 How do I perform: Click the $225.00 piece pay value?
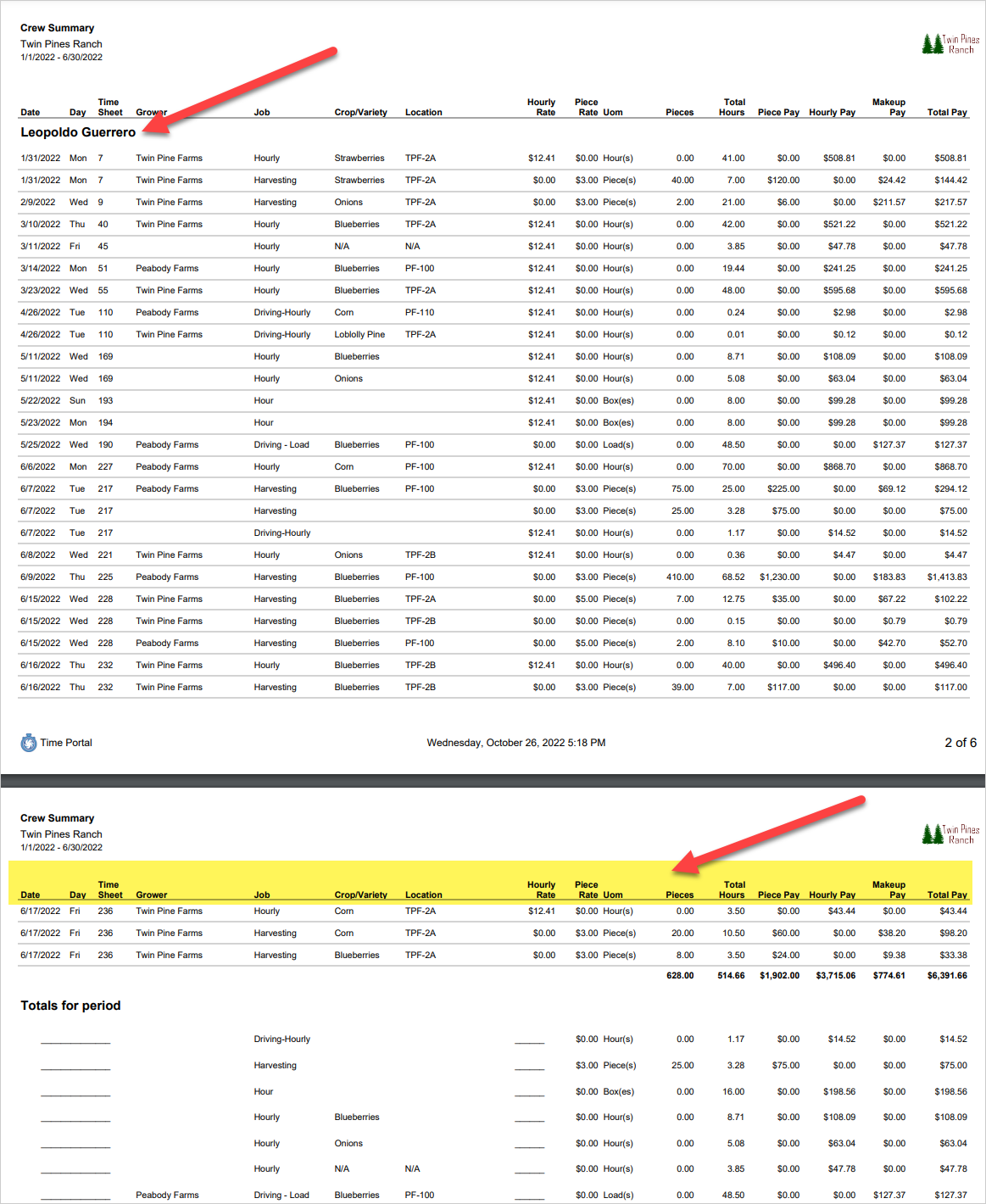click(783, 489)
